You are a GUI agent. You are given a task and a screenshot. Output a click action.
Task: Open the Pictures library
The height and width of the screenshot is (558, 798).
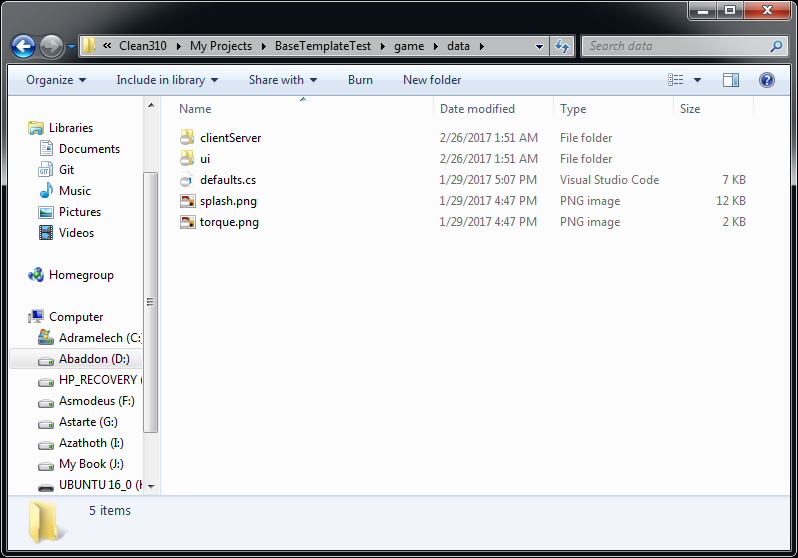[x=80, y=212]
